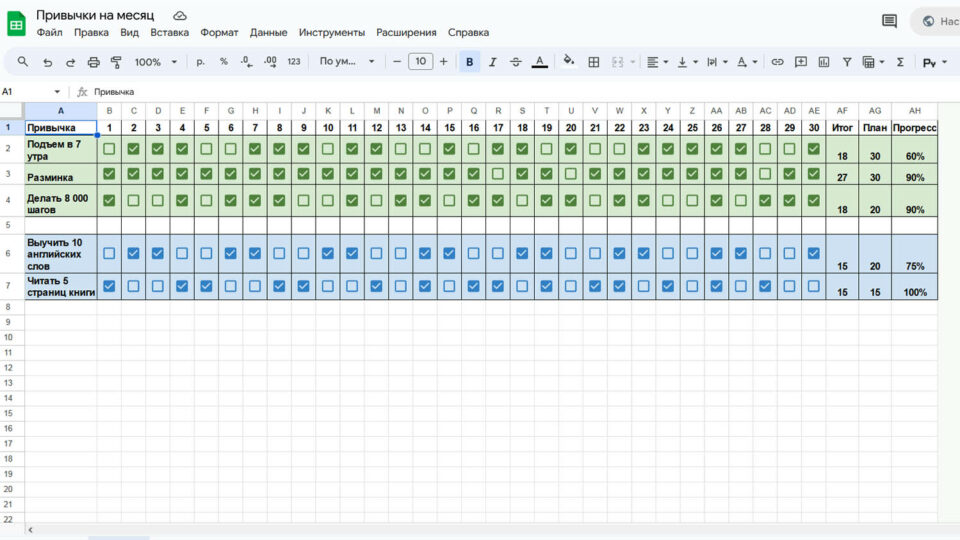Click the font size input field
This screenshot has height=540, width=960.
click(420, 62)
